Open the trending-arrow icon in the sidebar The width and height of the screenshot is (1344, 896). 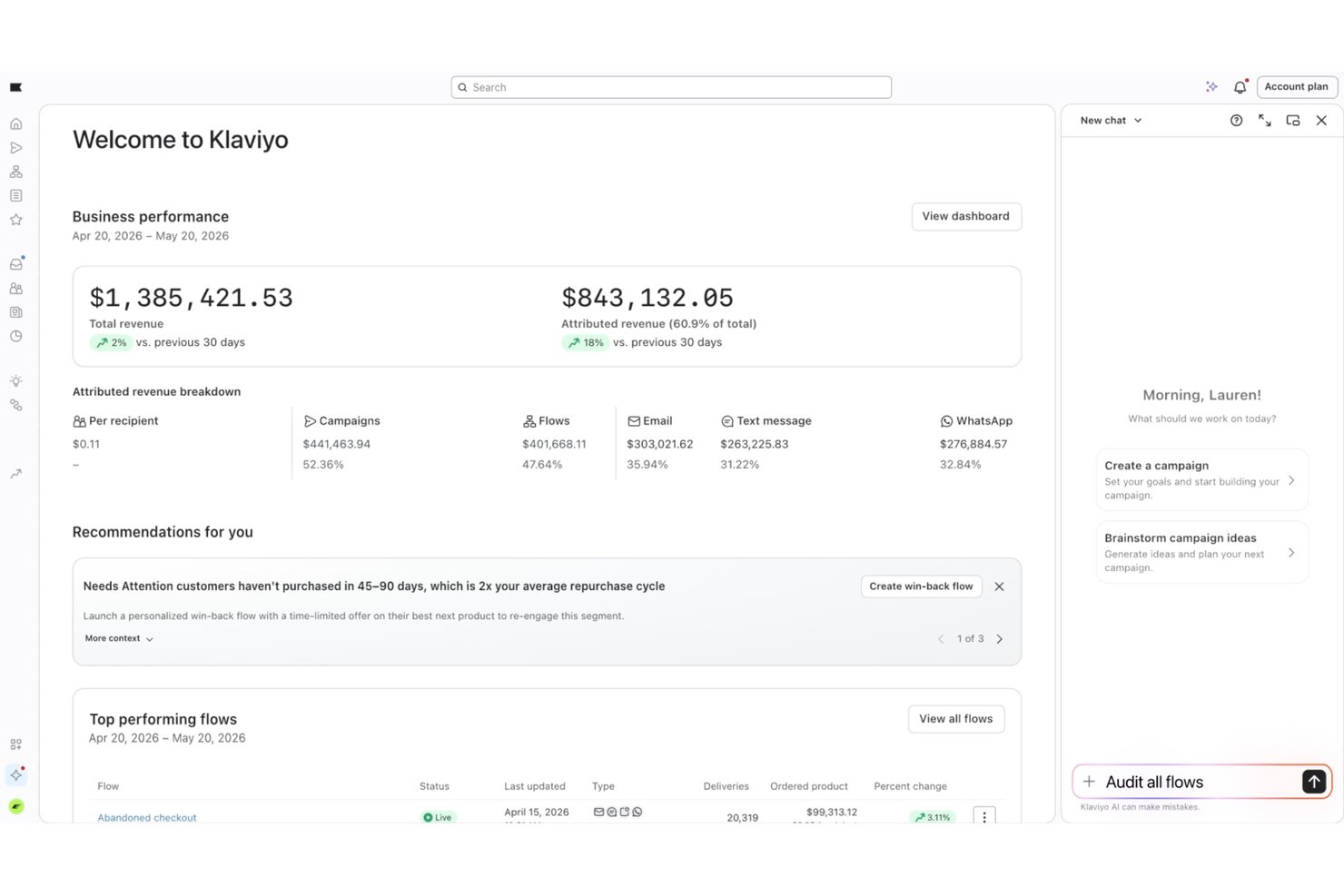pos(15,474)
